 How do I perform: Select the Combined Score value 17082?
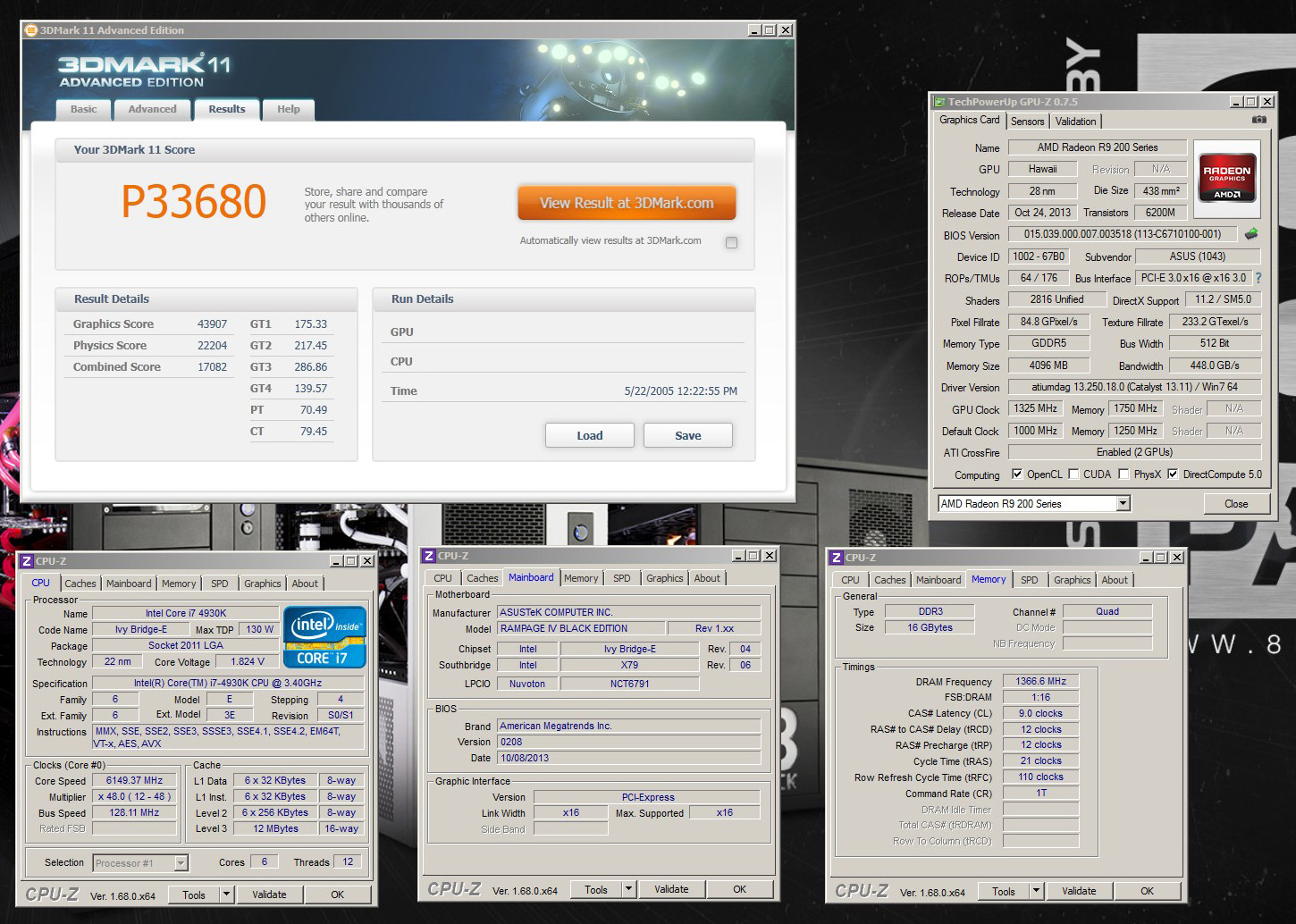point(212,367)
